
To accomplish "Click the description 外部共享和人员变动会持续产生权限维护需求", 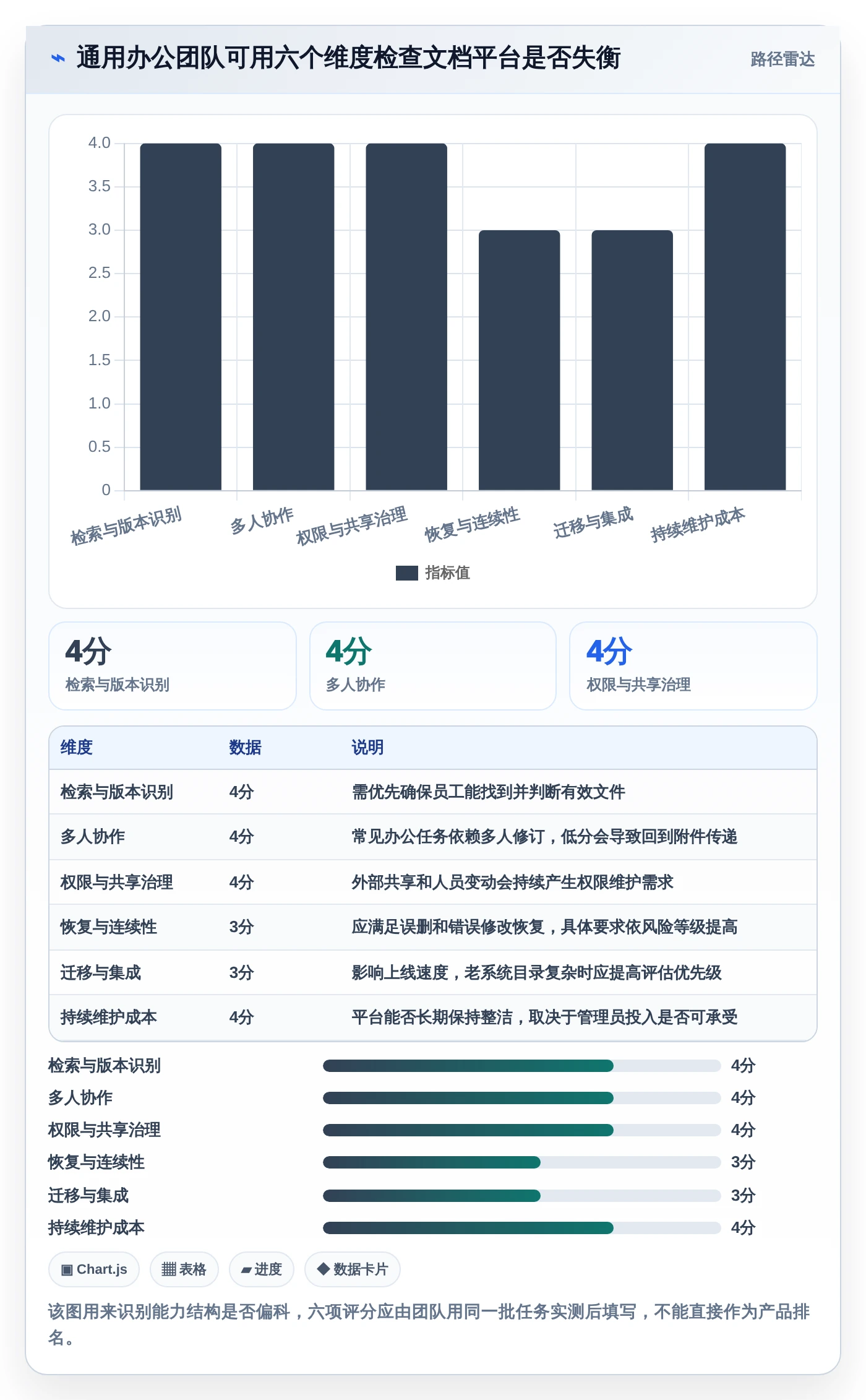I will pyautogui.click(x=512, y=883).
